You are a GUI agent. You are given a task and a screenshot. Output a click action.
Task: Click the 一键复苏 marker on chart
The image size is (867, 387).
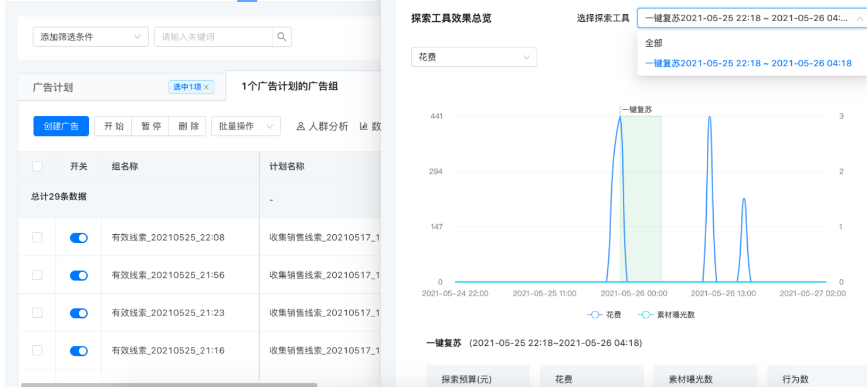[637, 109]
